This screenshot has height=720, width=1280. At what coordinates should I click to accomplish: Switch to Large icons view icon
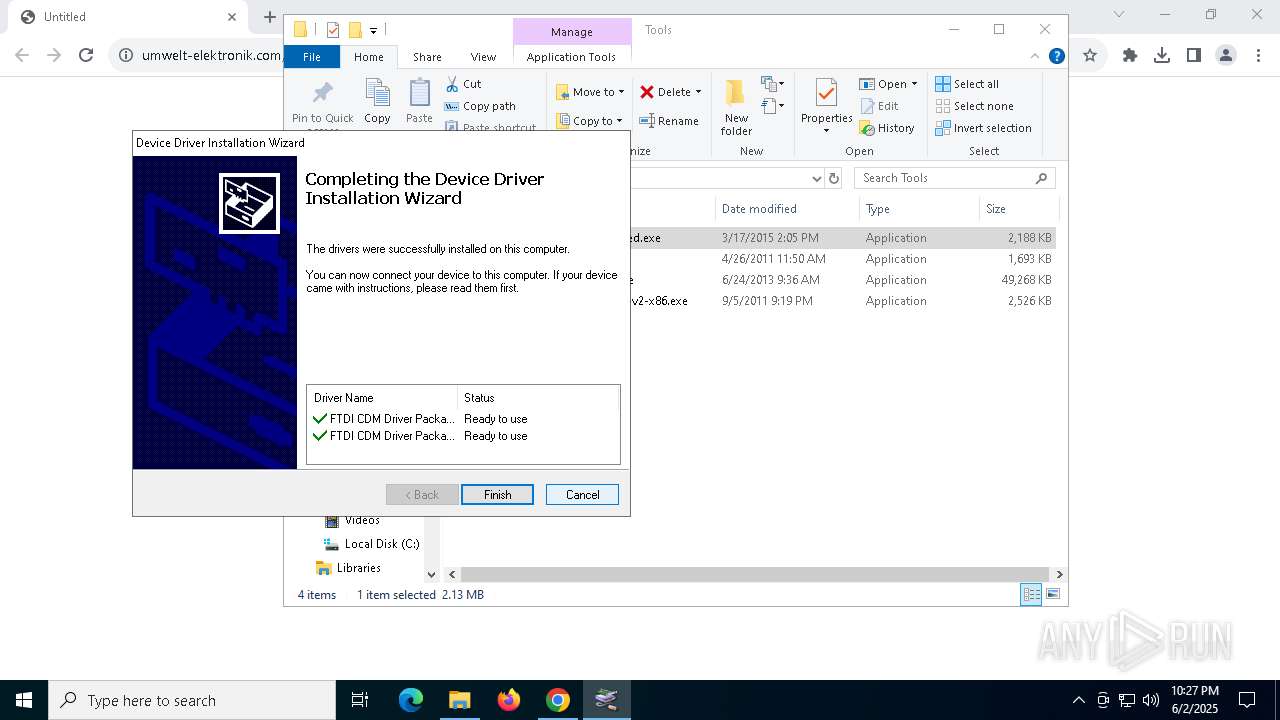tap(1052, 594)
